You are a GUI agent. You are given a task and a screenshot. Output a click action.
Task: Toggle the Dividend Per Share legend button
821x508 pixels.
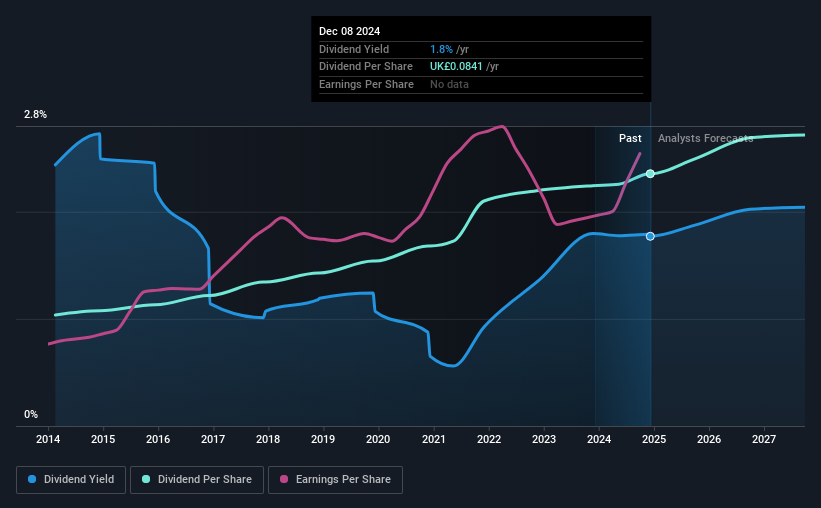click(197, 480)
